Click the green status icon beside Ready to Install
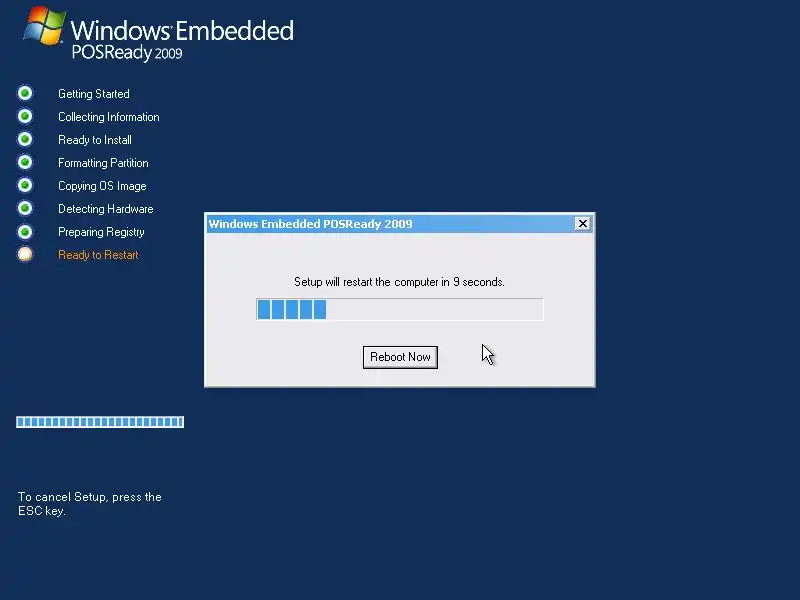800x600 pixels. tap(25, 139)
